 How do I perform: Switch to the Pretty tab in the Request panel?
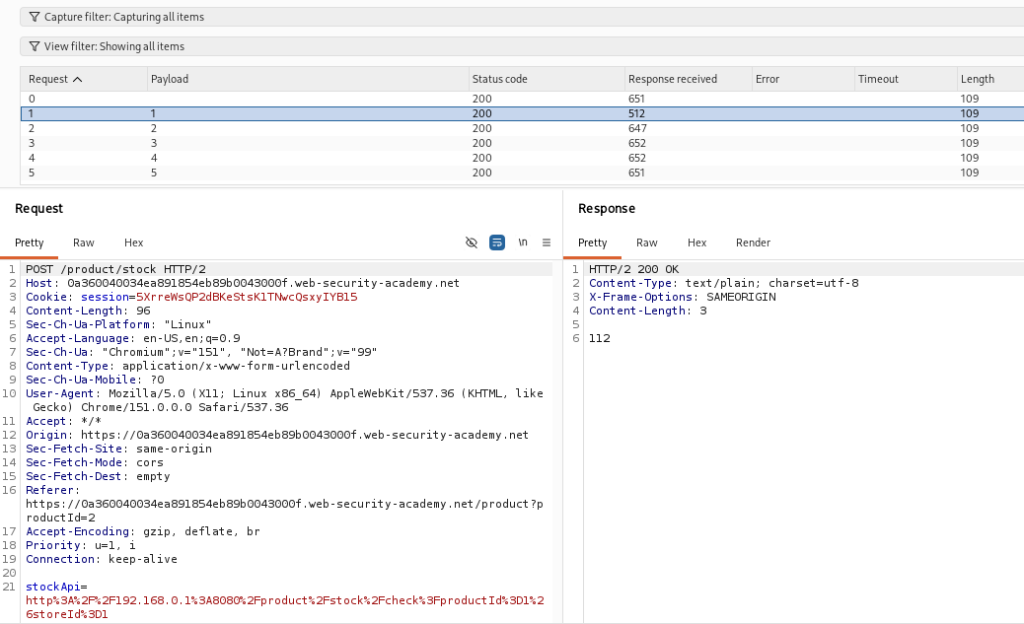click(29, 243)
